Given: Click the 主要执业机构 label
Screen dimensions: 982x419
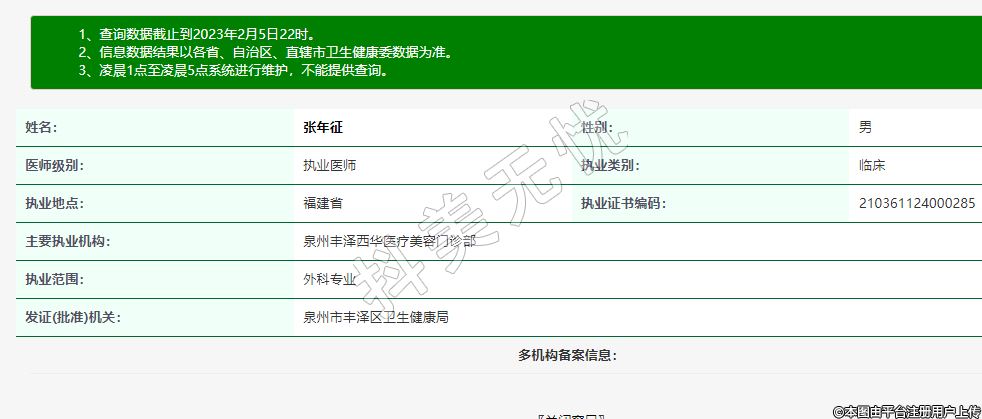Looking at the screenshot, I should (x=68, y=241).
